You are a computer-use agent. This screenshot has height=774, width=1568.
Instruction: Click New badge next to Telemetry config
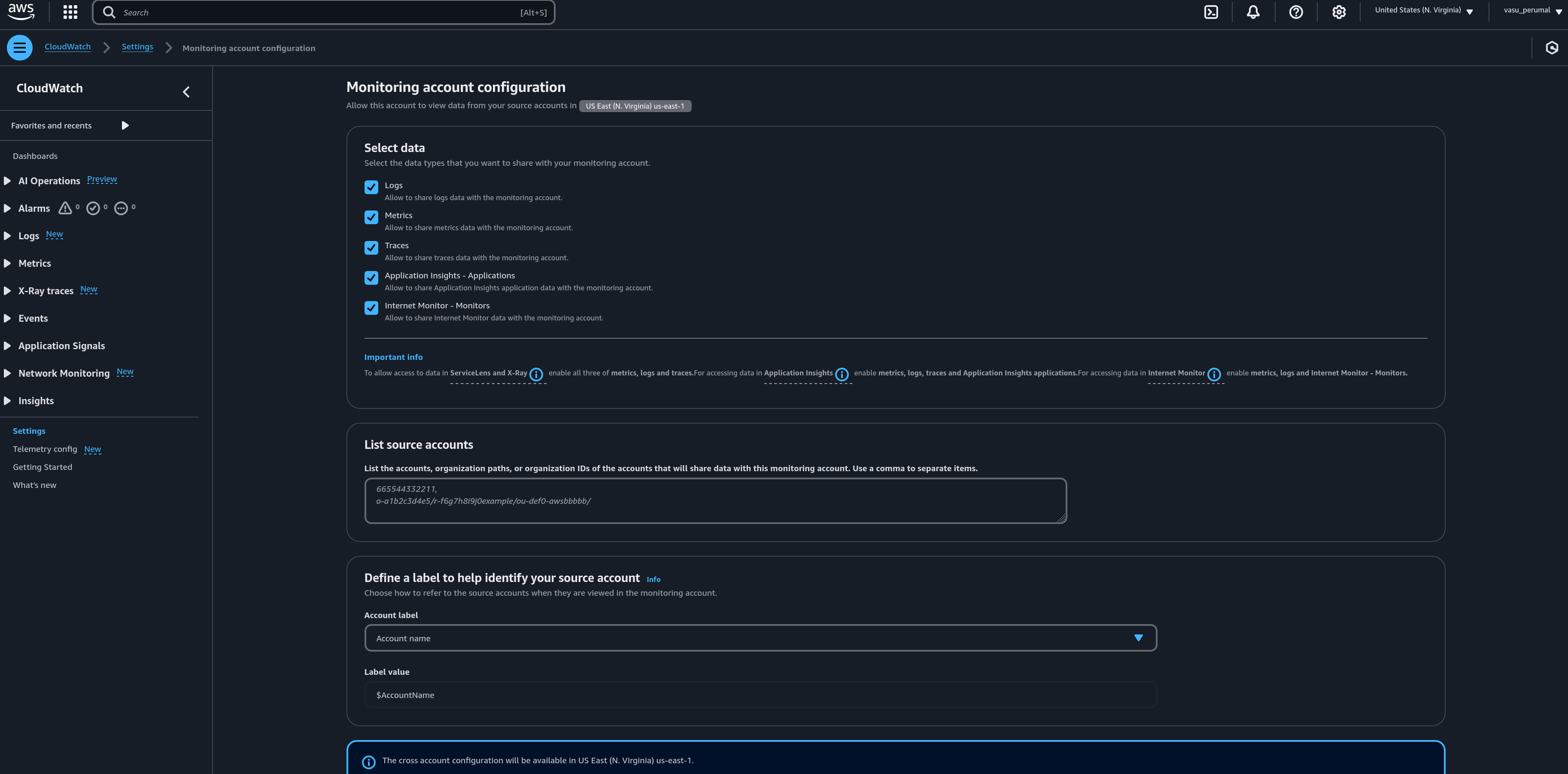(92, 449)
